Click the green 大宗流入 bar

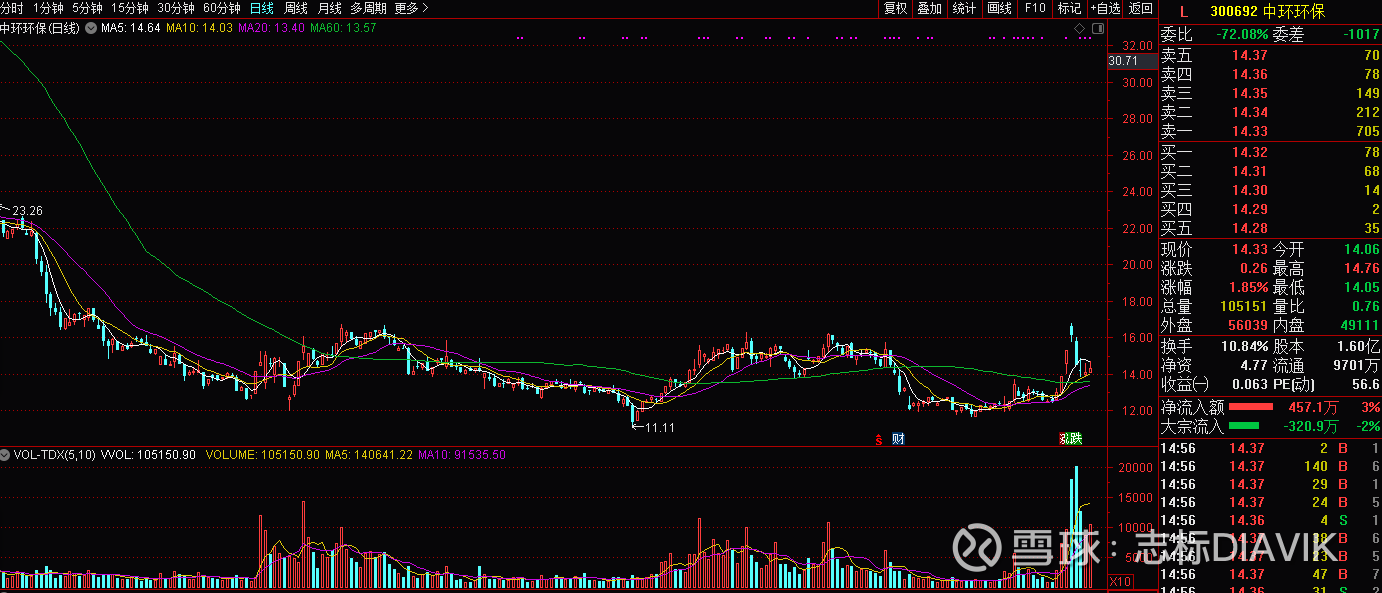1244,426
